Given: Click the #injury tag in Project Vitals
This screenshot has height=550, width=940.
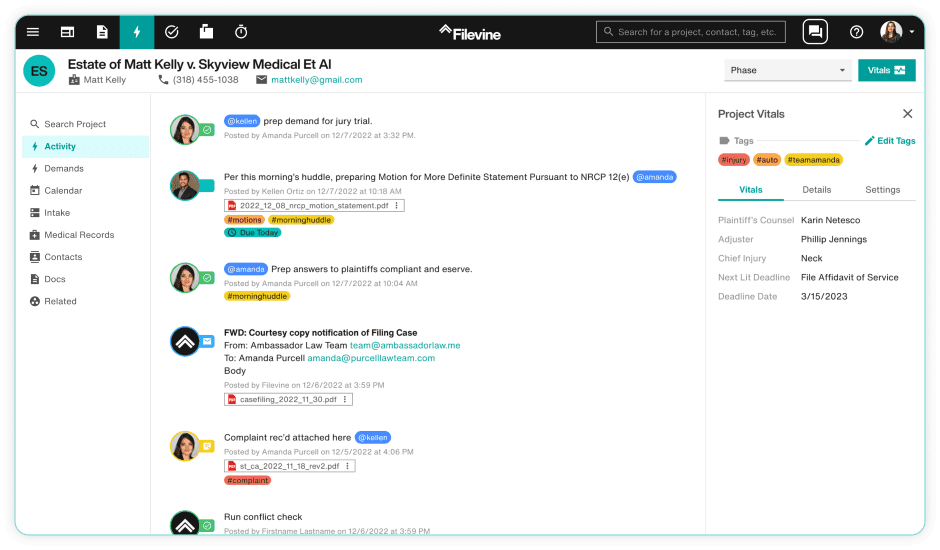Looking at the screenshot, I should point(734,160).
